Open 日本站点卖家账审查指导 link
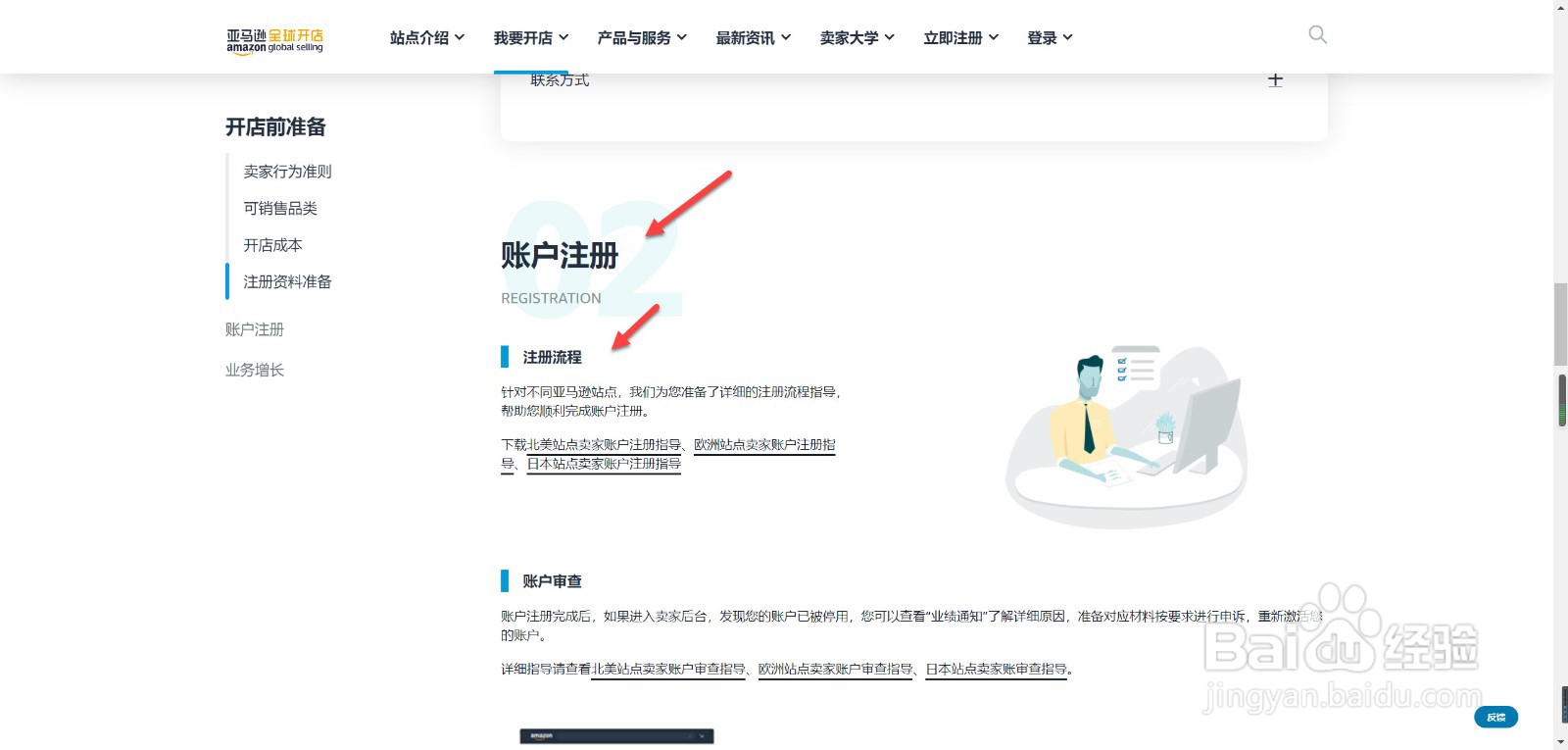 click(x=997, y=669)
